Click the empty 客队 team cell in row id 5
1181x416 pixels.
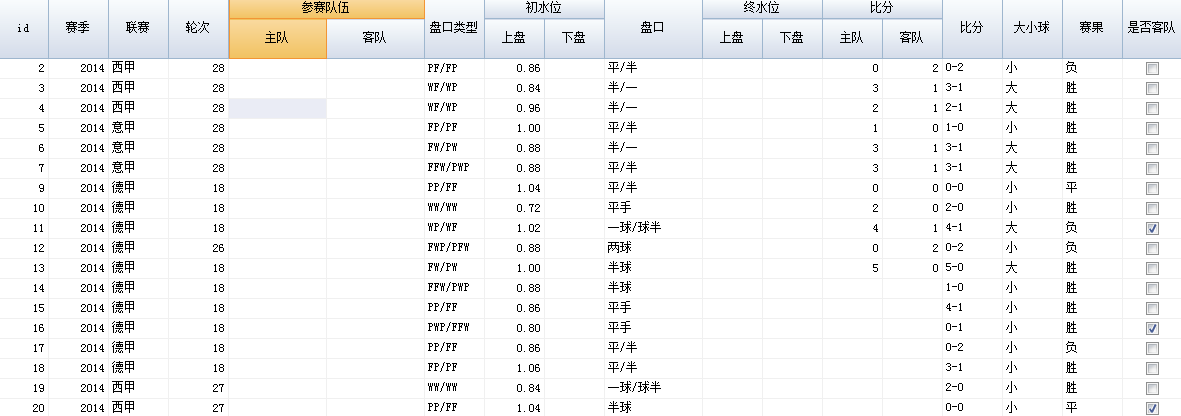tap(375, 129)
